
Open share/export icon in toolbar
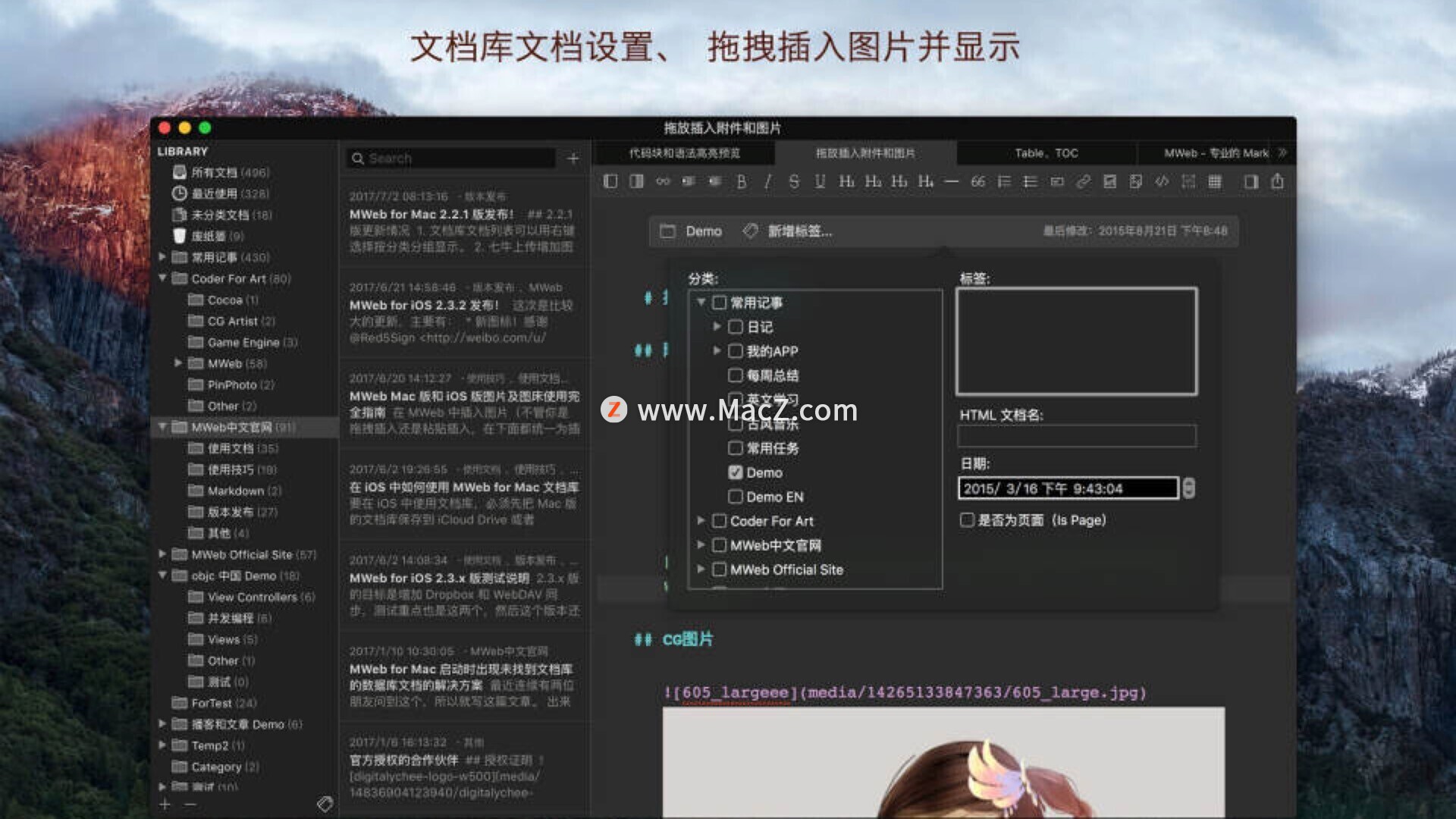(x=1278, y=181)
